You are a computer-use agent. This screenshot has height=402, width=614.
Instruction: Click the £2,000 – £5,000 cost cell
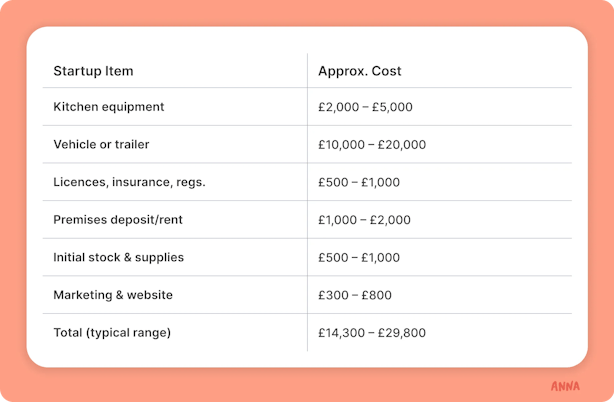coord(365,107)
